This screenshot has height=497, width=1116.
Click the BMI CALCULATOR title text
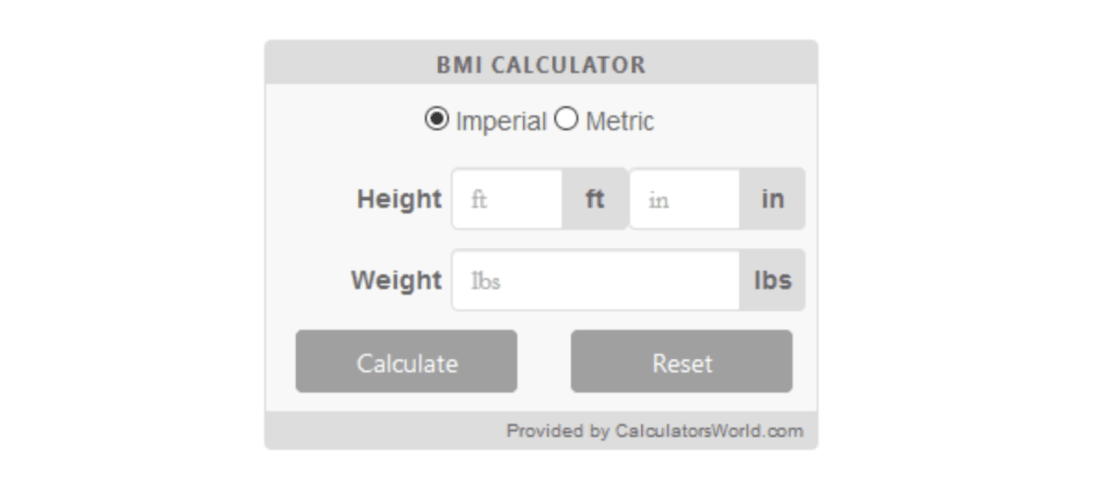click(541, 65)
